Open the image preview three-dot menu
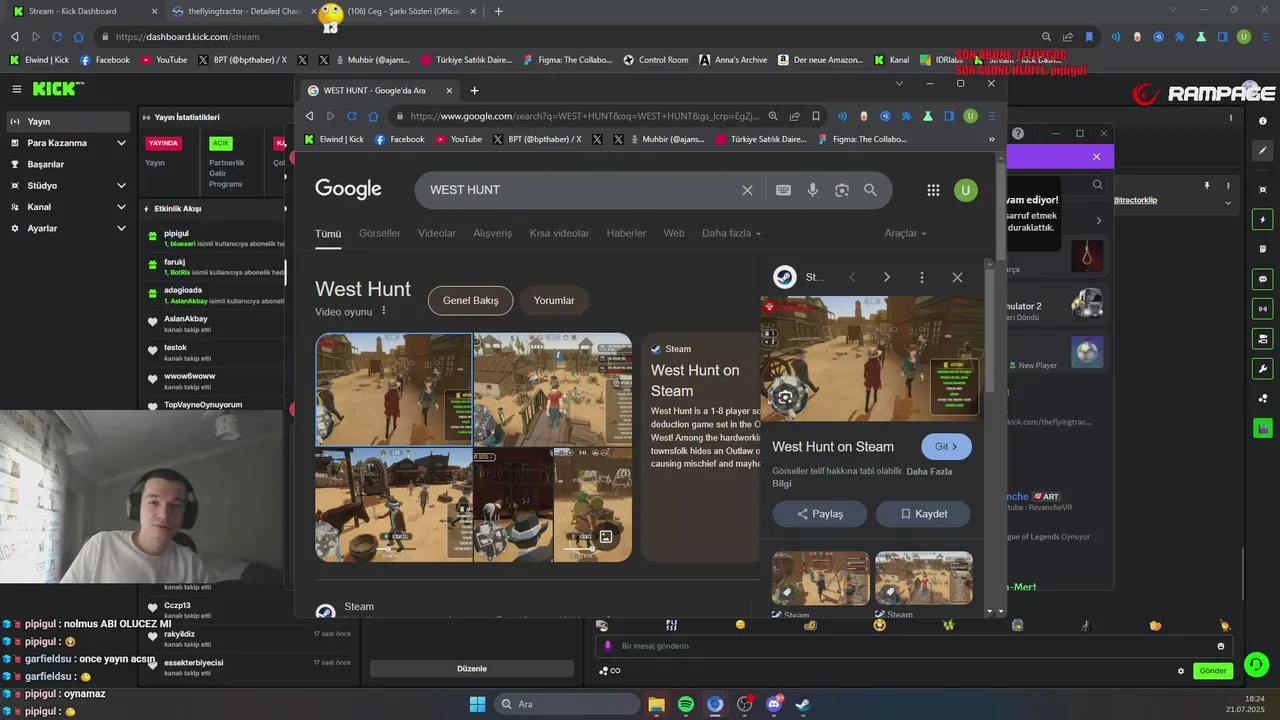 pyautogui.click(x=922, y=277)
